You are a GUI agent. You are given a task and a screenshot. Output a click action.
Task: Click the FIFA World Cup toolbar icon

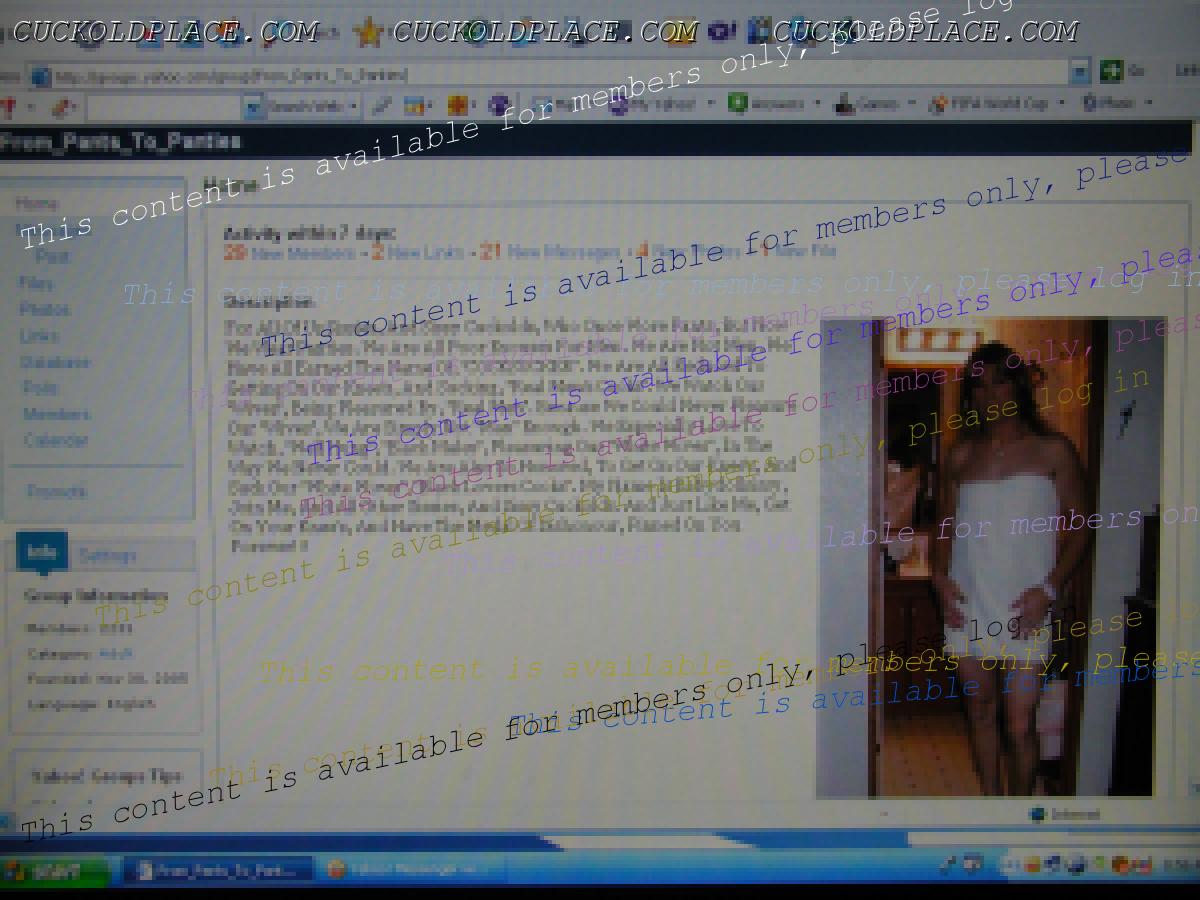[938, 103]
